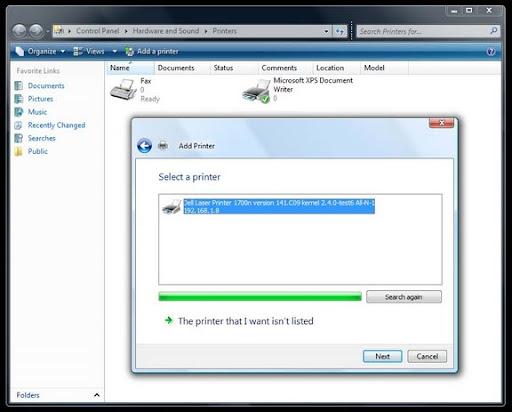Select Printers in the address breadcrumb
Viewport: 512px width, 412px height.
(224, 31)
